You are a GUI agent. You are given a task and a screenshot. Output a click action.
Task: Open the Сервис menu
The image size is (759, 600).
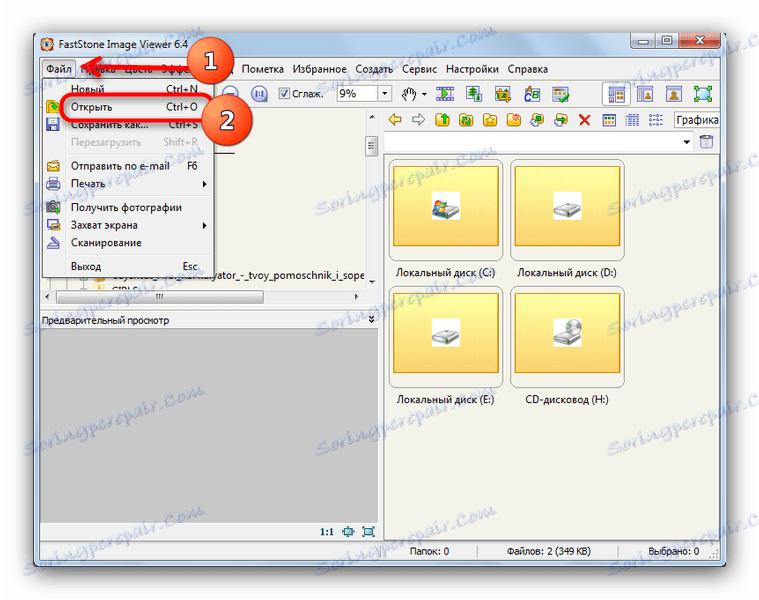click(420, 69)
